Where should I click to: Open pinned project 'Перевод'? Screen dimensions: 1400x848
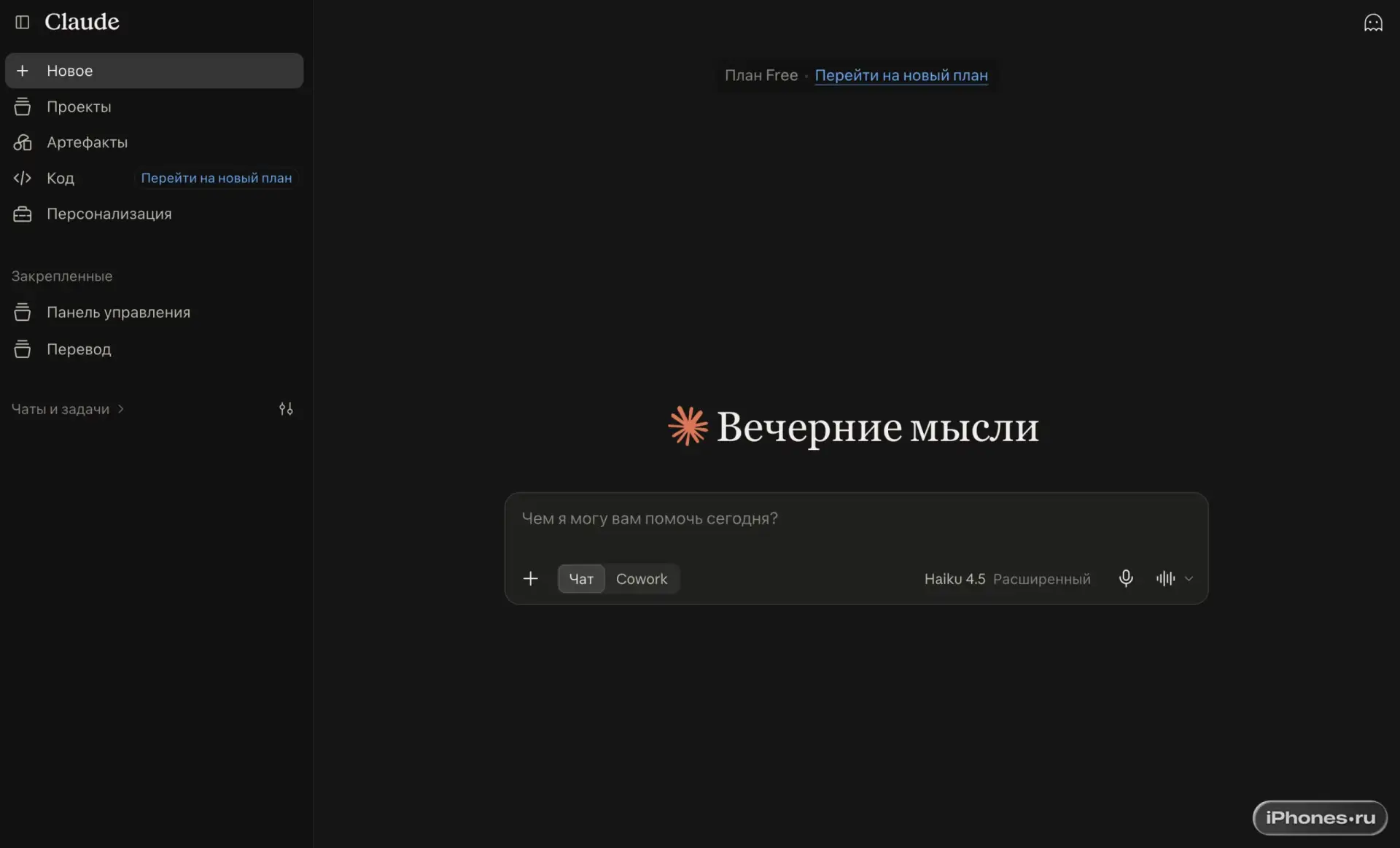tap(154, 349)
